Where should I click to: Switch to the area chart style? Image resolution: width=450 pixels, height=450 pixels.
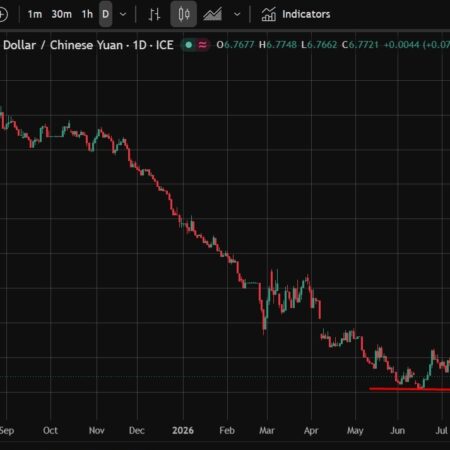[212, 14]
